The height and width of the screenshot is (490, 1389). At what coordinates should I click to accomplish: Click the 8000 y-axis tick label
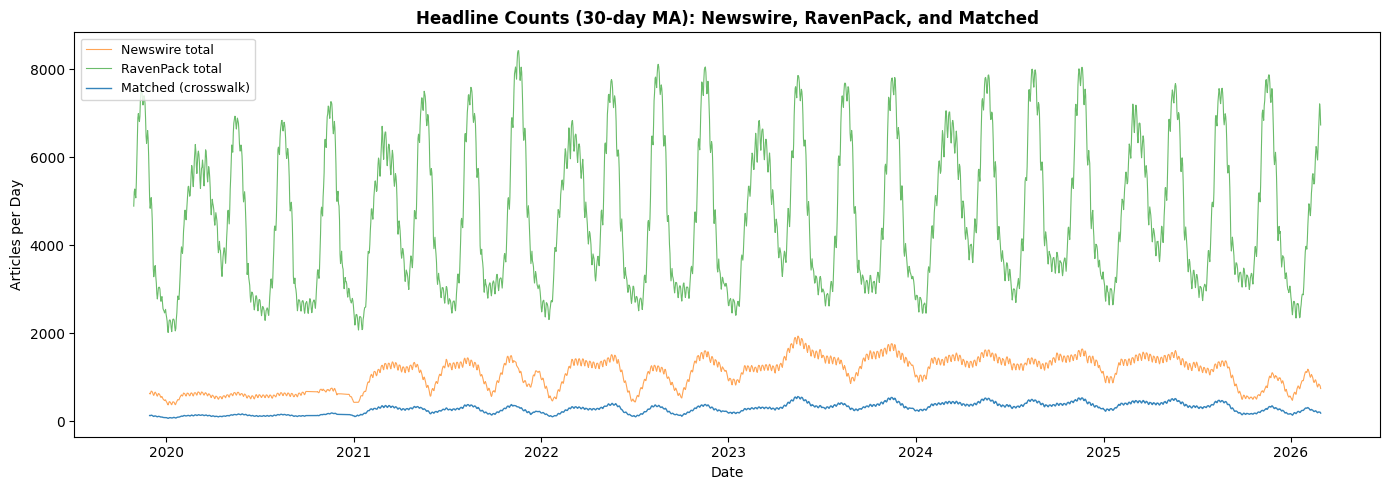(x=50, y=69)
